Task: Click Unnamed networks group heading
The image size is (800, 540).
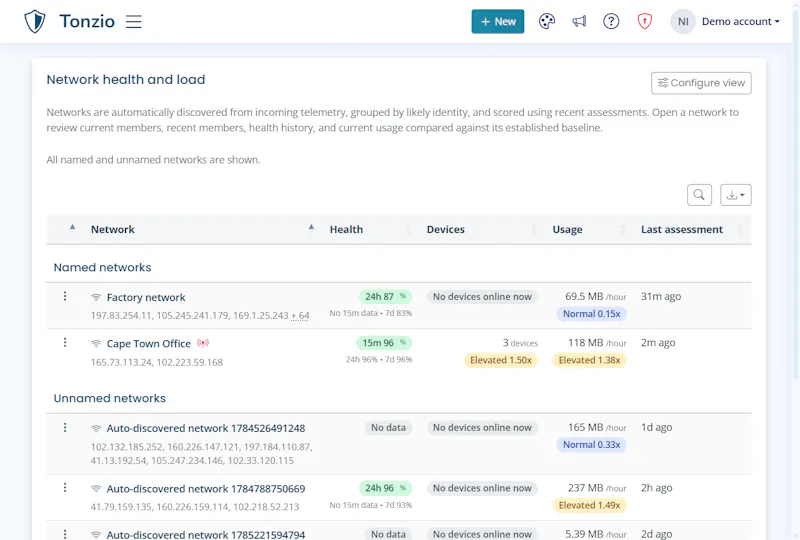Action: click(x=110, y=398)
